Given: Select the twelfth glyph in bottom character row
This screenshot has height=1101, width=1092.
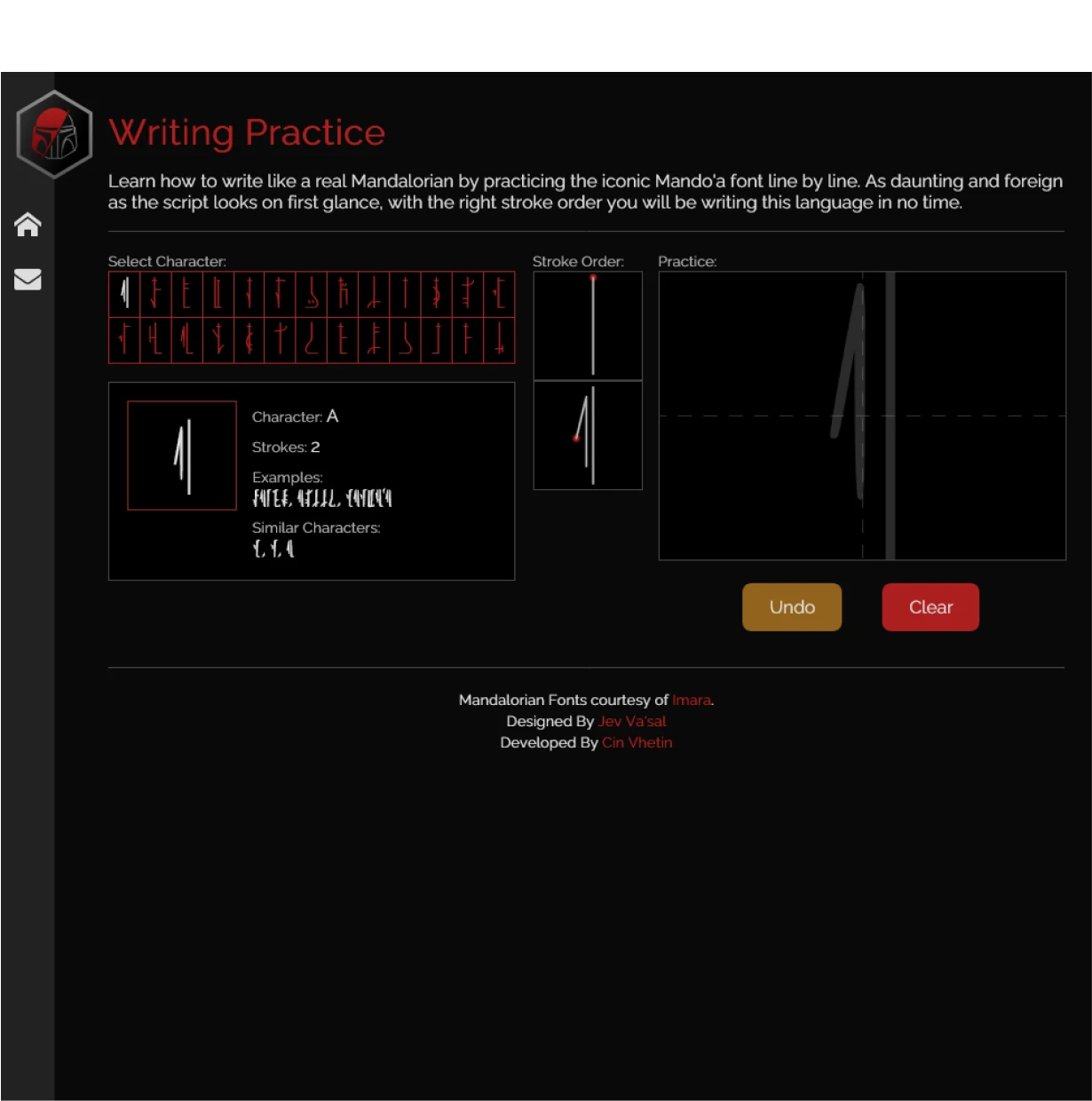Looking at the screenshot, I should tap(467, 339).
